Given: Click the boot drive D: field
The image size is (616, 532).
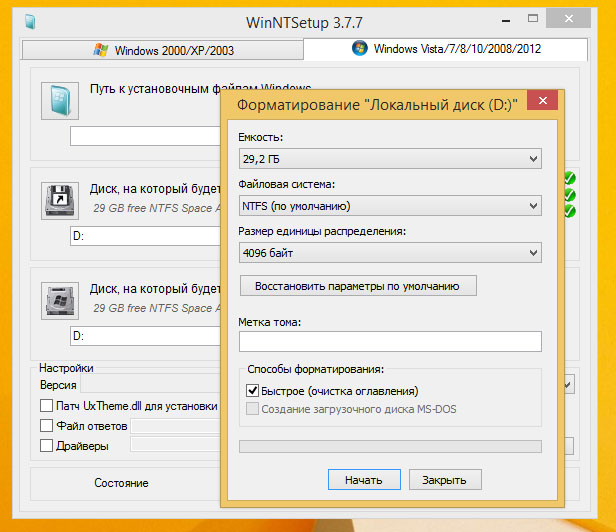Looking at the screenshot, I should coord(145,236).
